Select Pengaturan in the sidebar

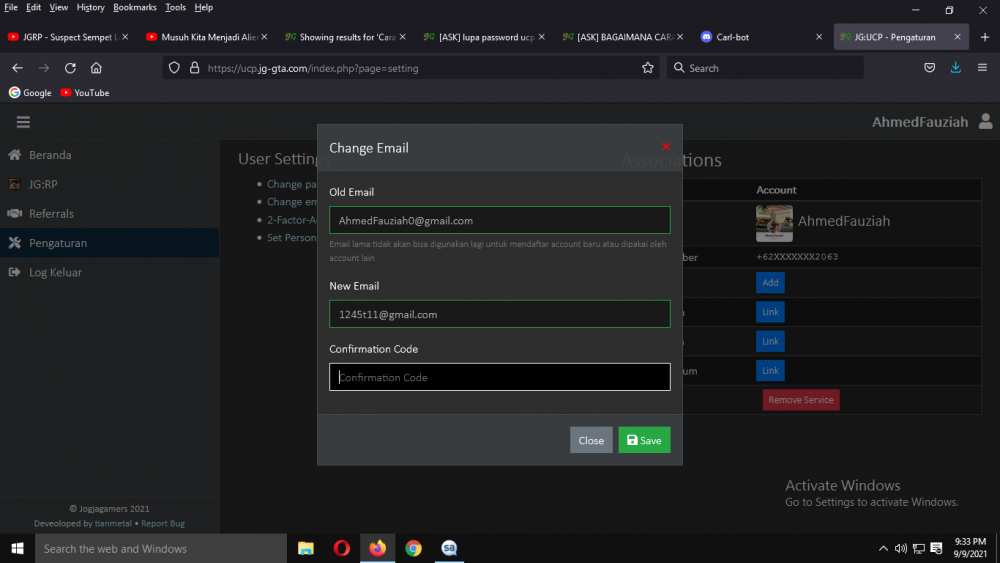109,243
